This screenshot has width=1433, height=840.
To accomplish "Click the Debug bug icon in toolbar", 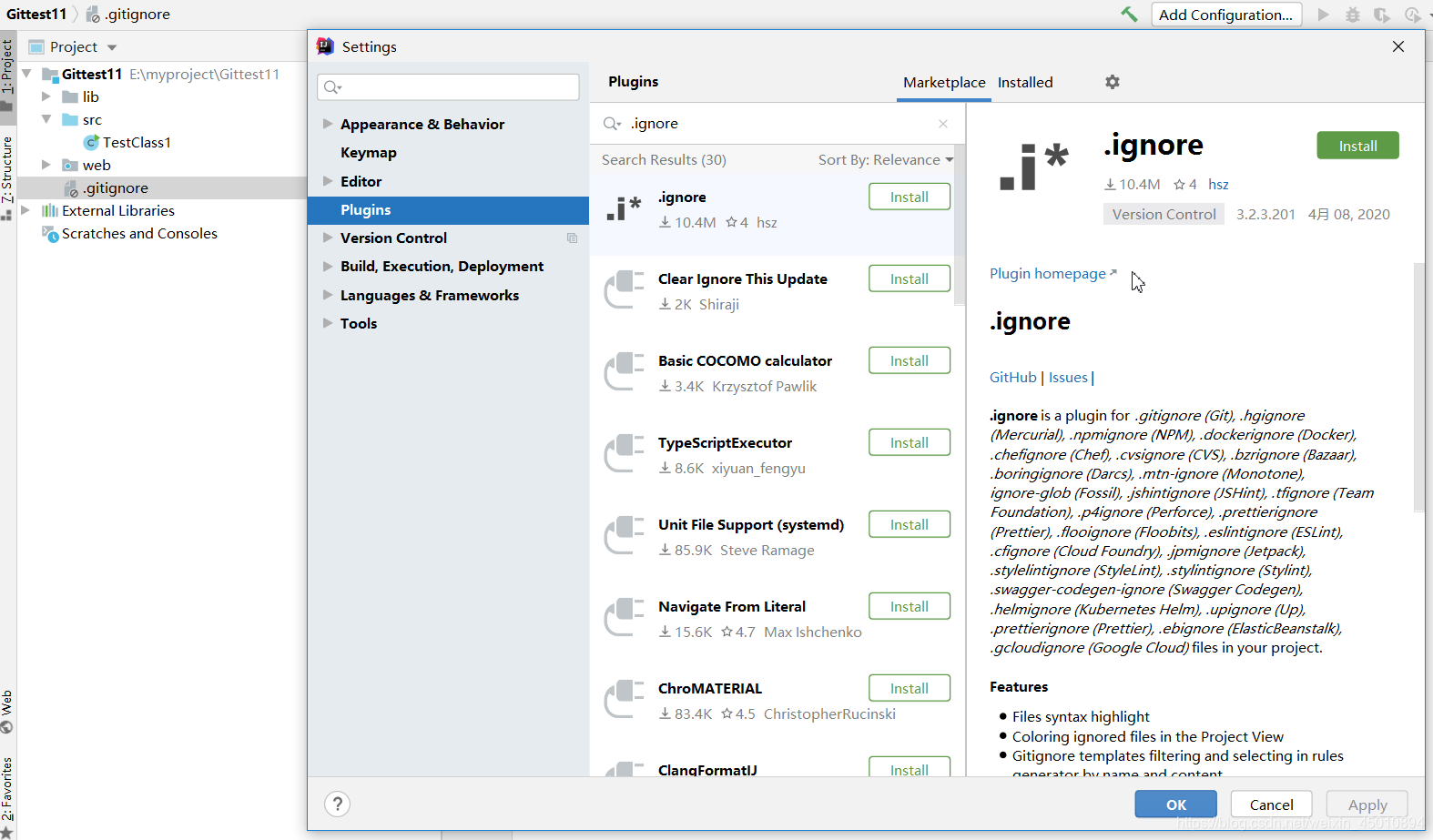I will click(1353, 15).
